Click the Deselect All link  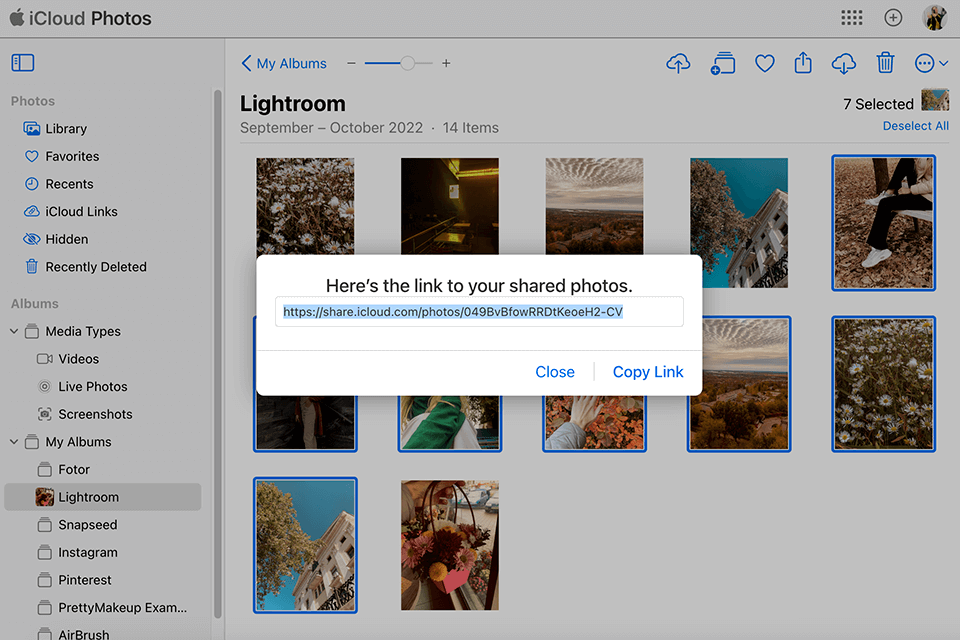click(x=915, y=126)
